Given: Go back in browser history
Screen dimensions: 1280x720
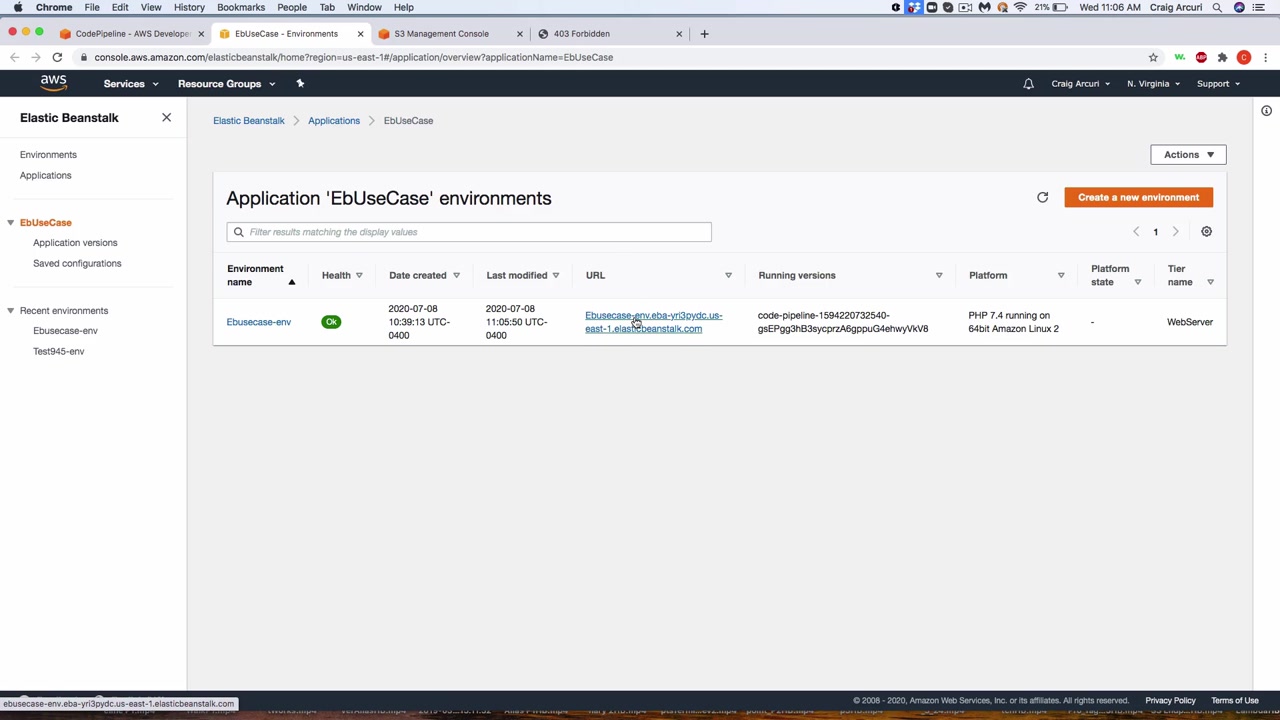Looking at the screenshot, I should coord(14,57).
